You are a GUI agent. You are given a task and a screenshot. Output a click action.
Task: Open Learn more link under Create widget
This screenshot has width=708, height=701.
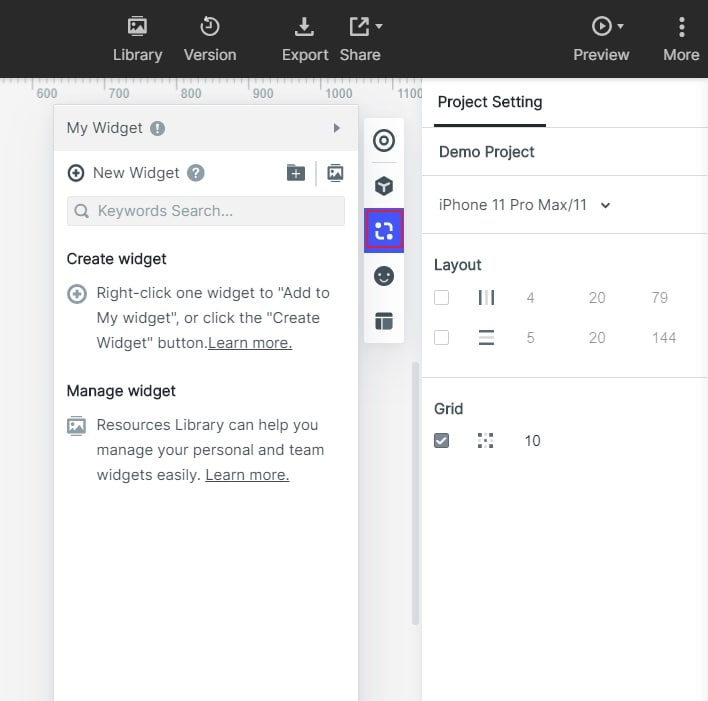250,343
